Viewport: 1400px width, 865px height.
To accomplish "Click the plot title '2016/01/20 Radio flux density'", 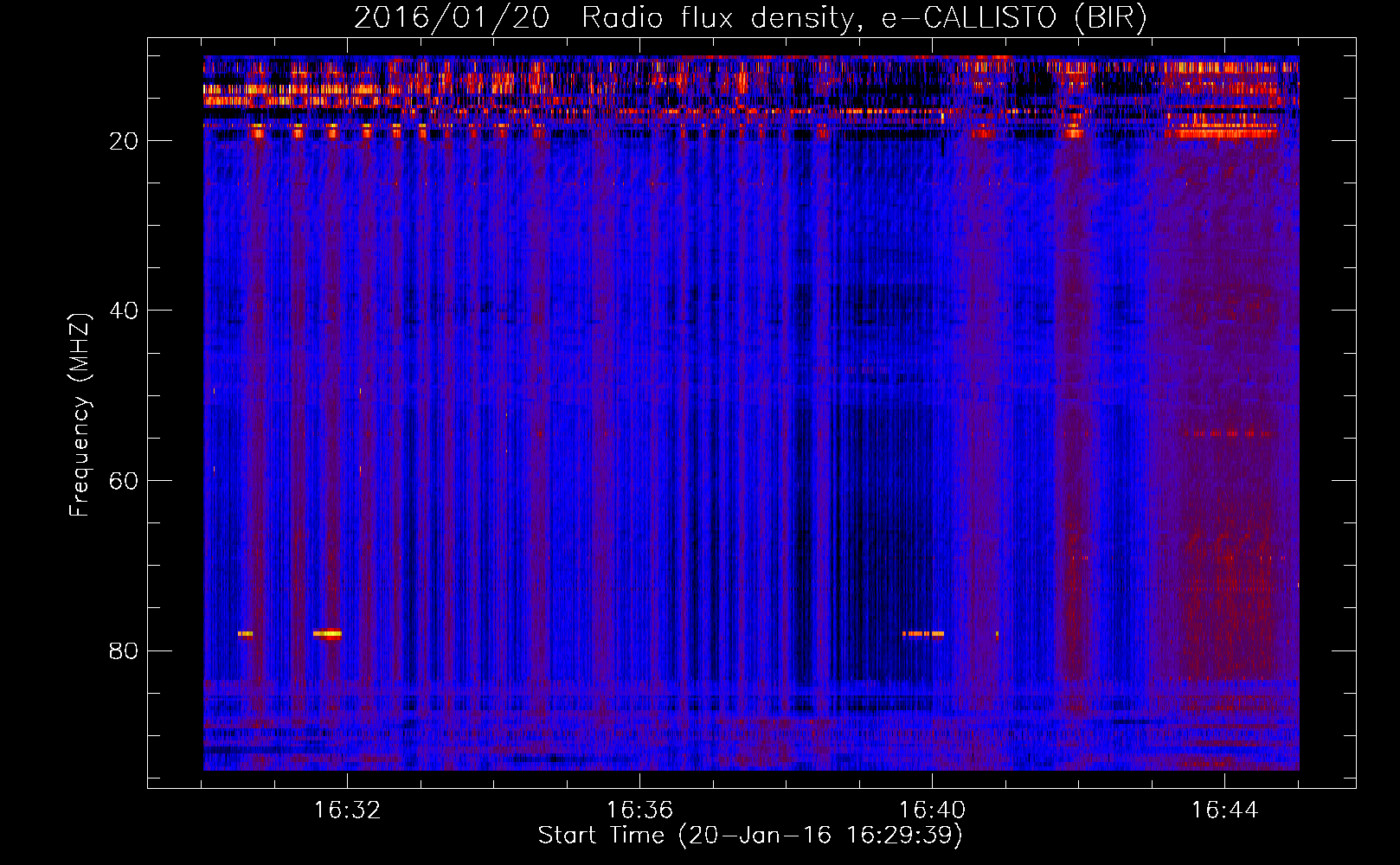I will tap(750, 17).
